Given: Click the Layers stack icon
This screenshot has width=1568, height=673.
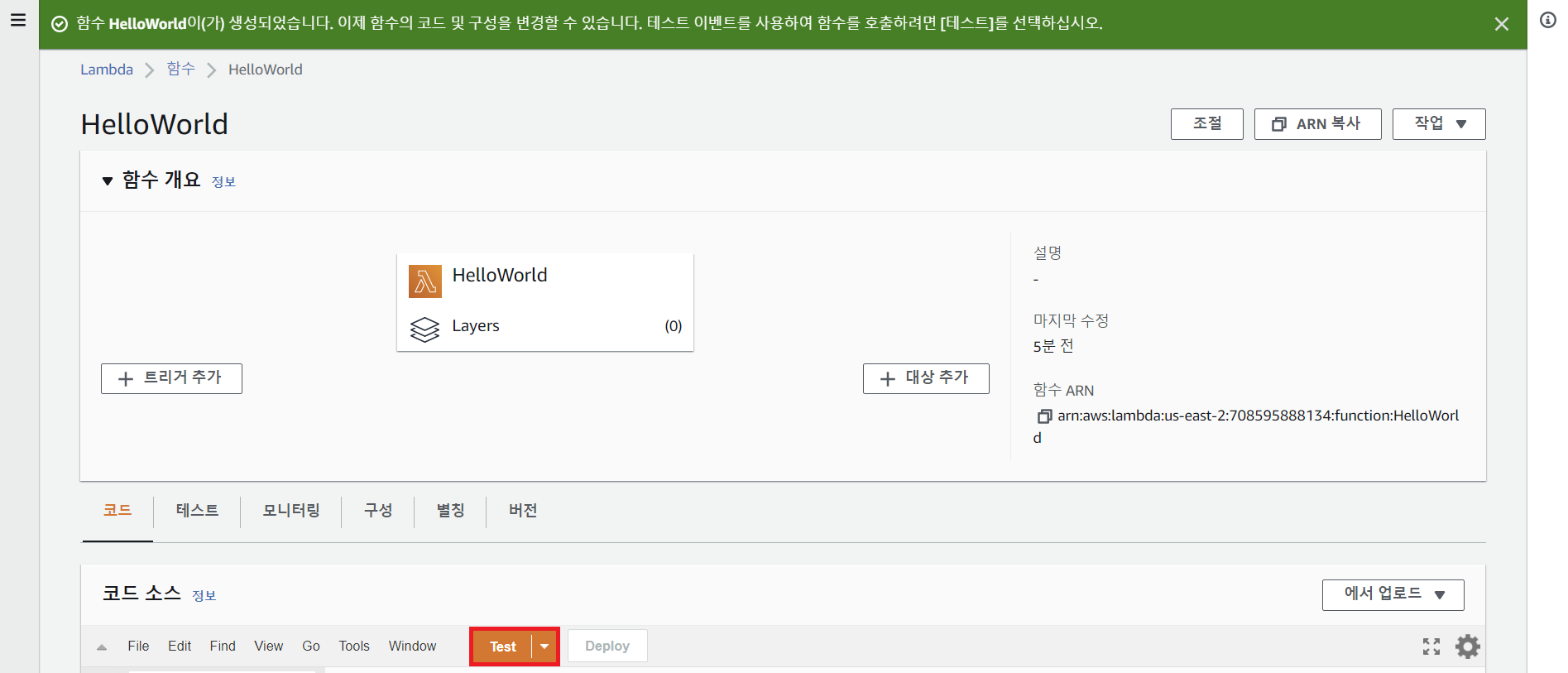Looking at the screenshot, I should point(425,329).
